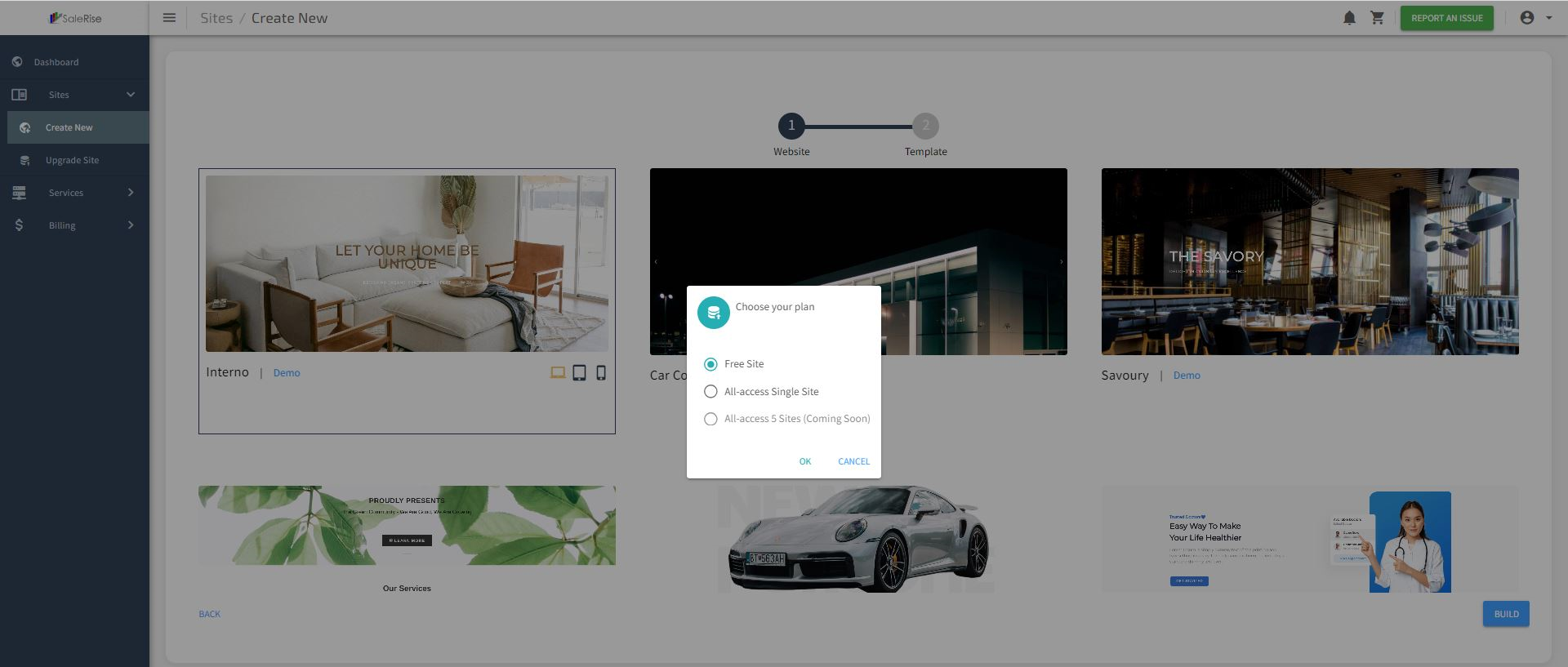This screenshot has width=1568, height=667.
Task: Open the notifications bell
Action: click(1349, 18)
